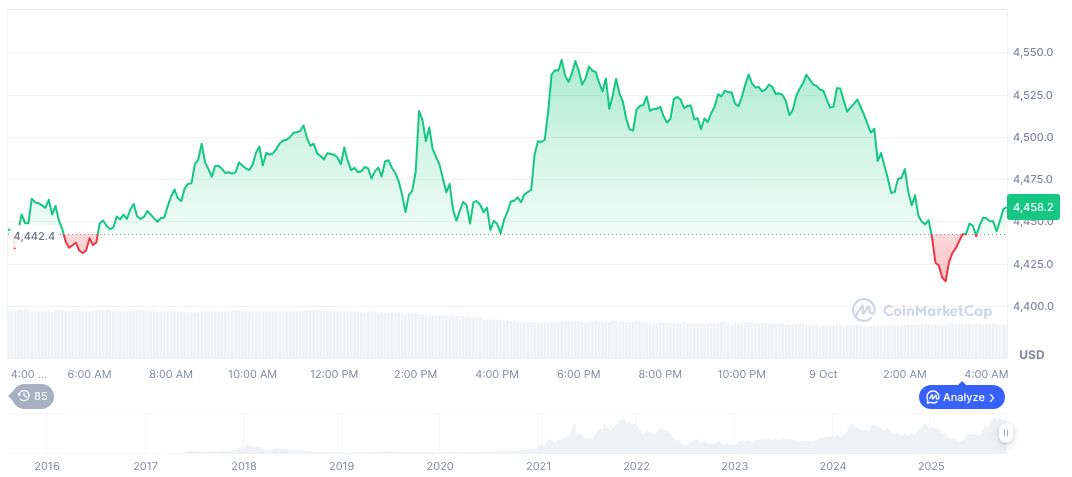Click the CoinMarketCap watermark logo
This screenshot has width=1072, height=477.
(864, 311)
